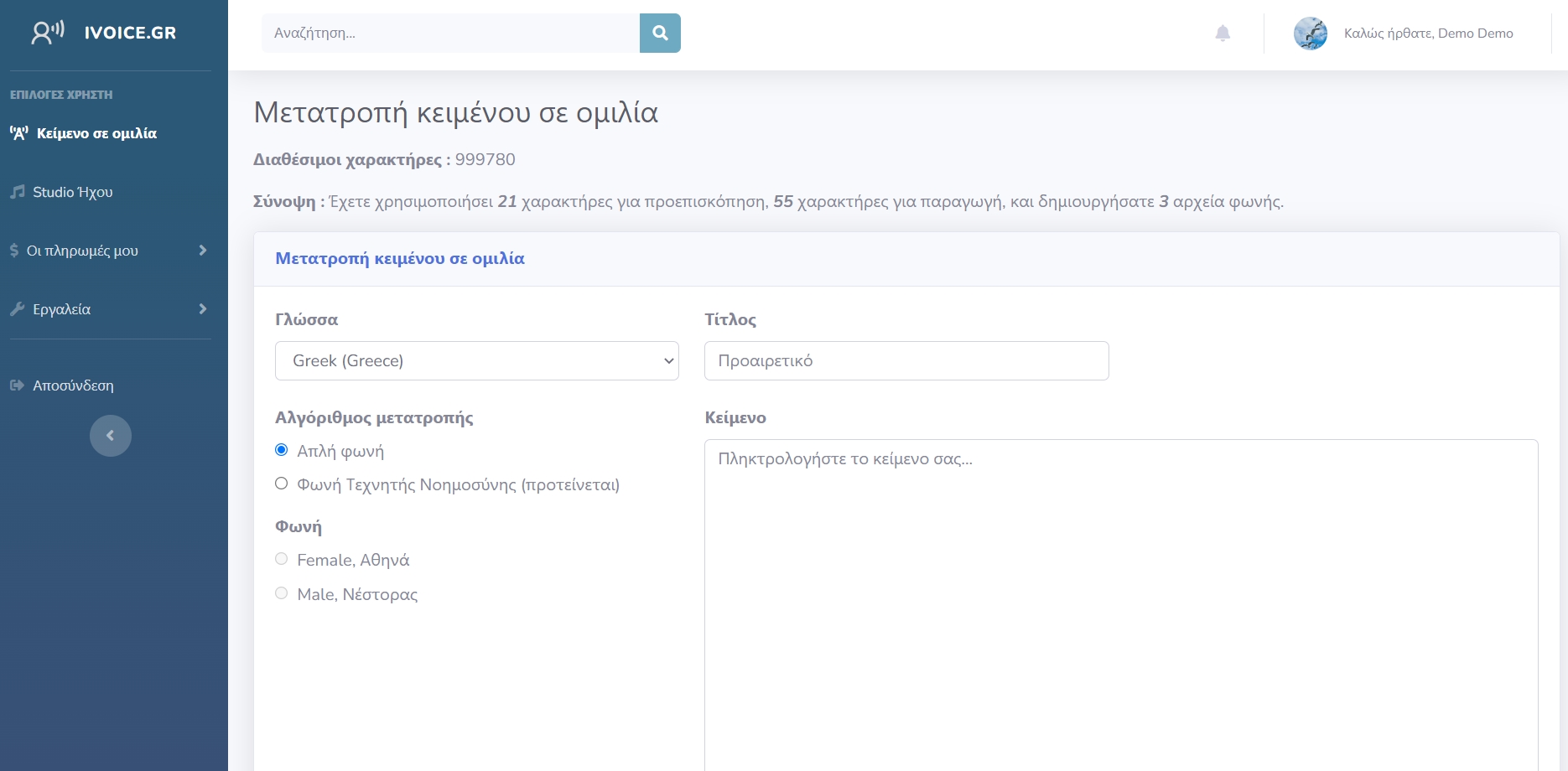Open the notifications bell
This screenshot has width=1568, height=771.
tap(1223, 33)
